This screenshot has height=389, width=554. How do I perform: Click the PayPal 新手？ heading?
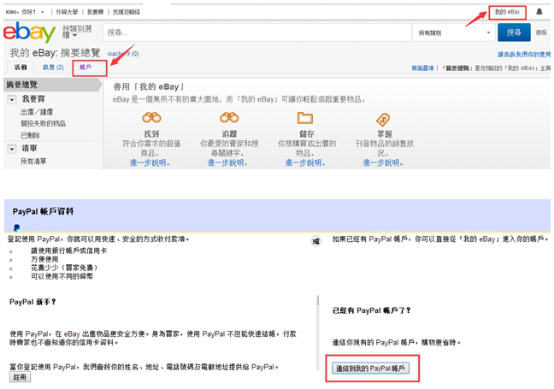(33, 302)
